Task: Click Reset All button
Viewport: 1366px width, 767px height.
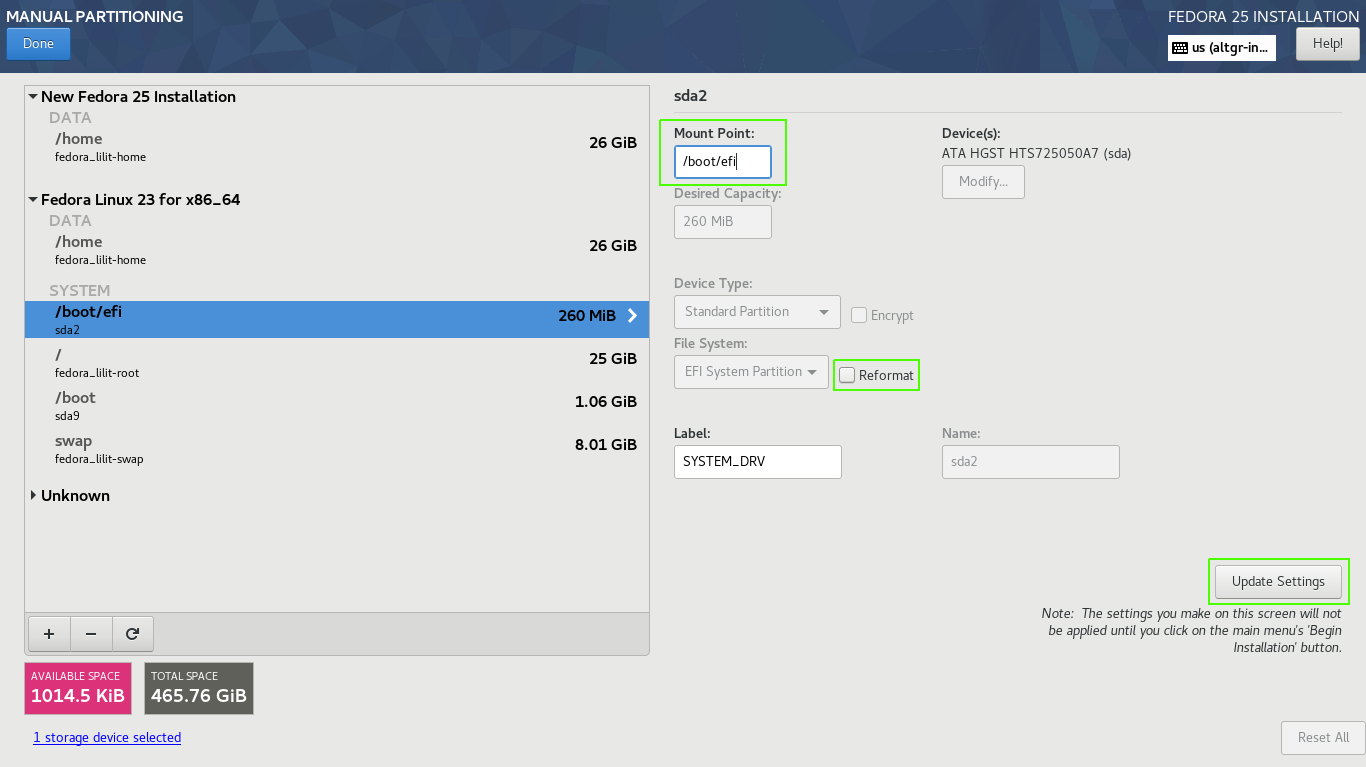Action: (1323, 738)
